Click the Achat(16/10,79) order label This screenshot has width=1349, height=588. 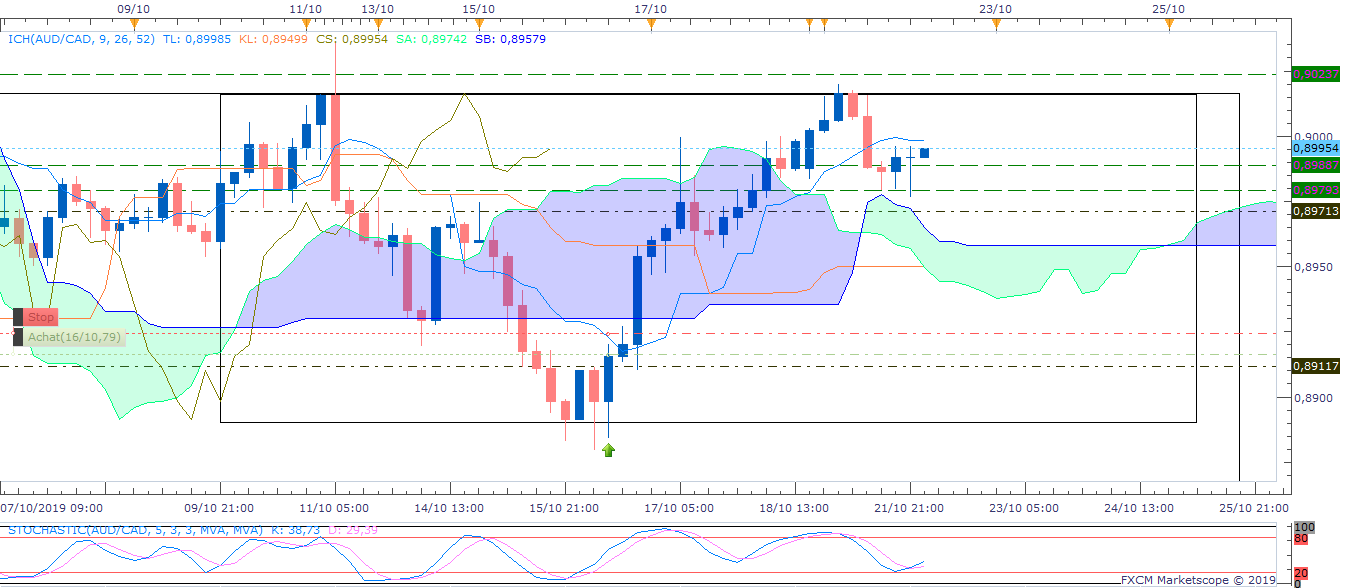pos(74,337)
